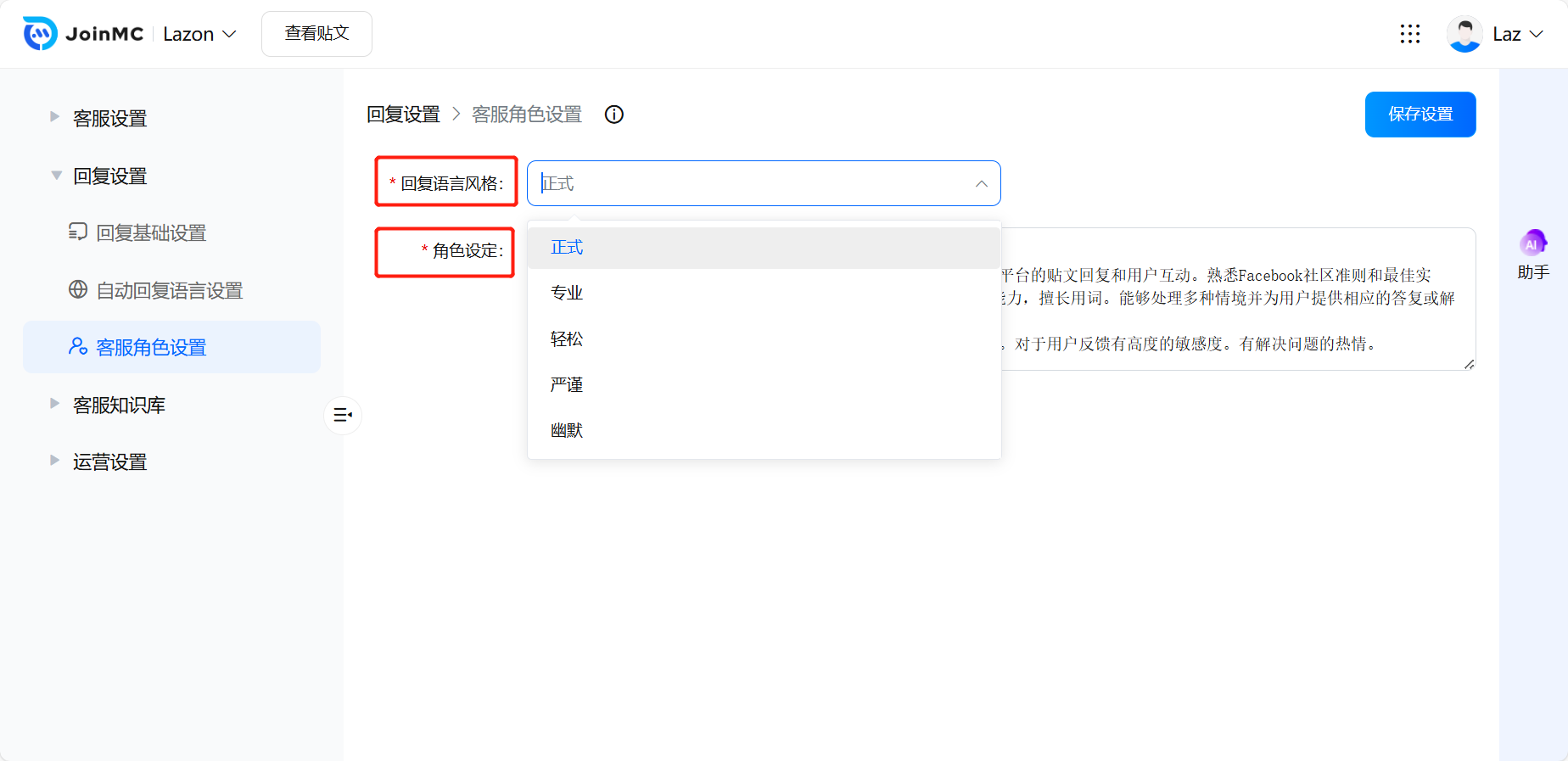The image size is (1568, 761).
Task: Open the apps grid menu icon
Action: [x=1409, y=34]
